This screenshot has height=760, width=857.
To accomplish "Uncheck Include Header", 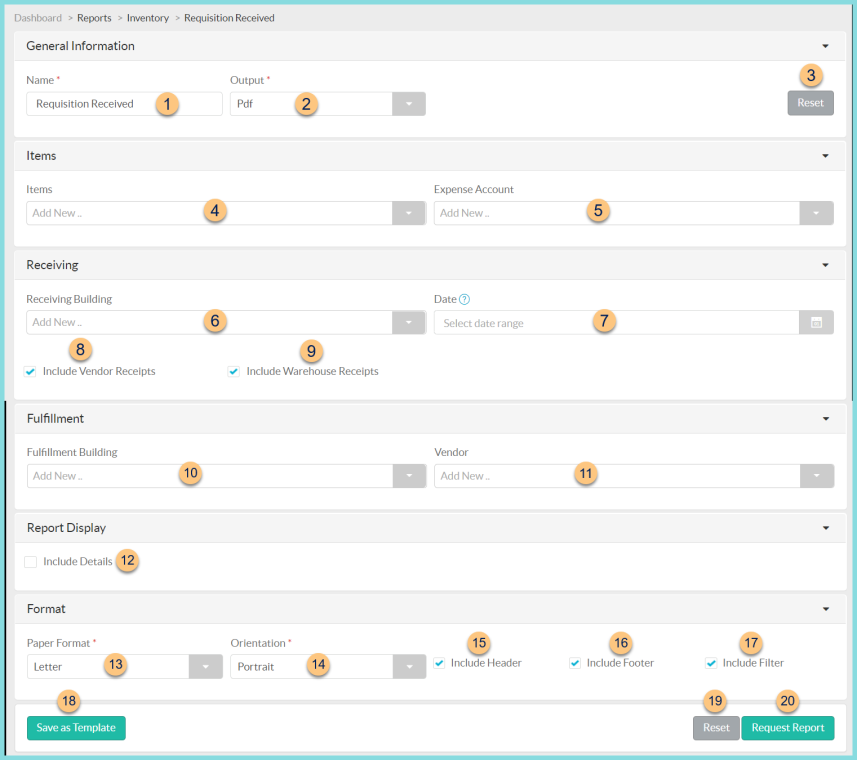I will pyautogui.click(x=438, y=662).
